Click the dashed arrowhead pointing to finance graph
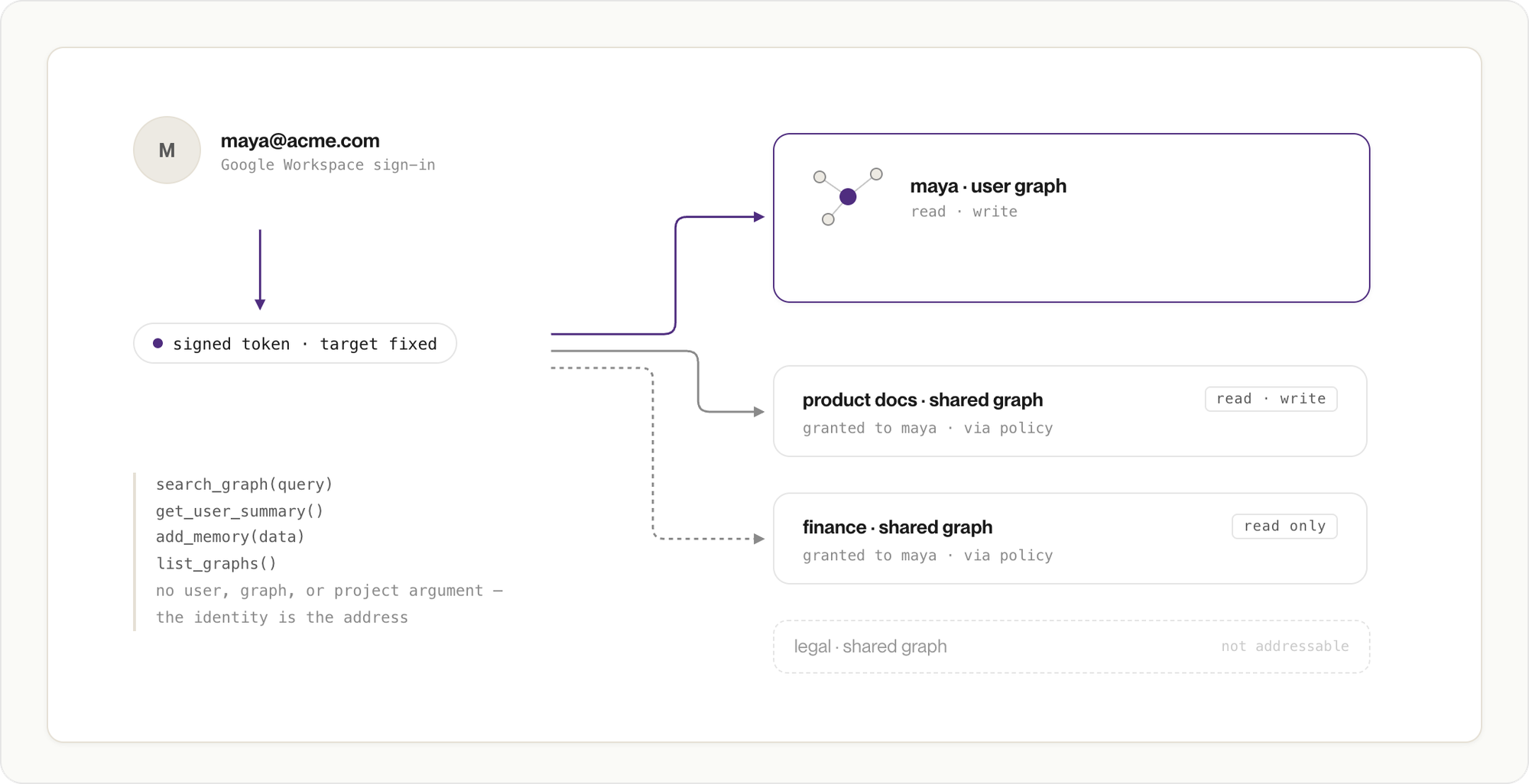The image size is (1529, 784). point(758,539)
